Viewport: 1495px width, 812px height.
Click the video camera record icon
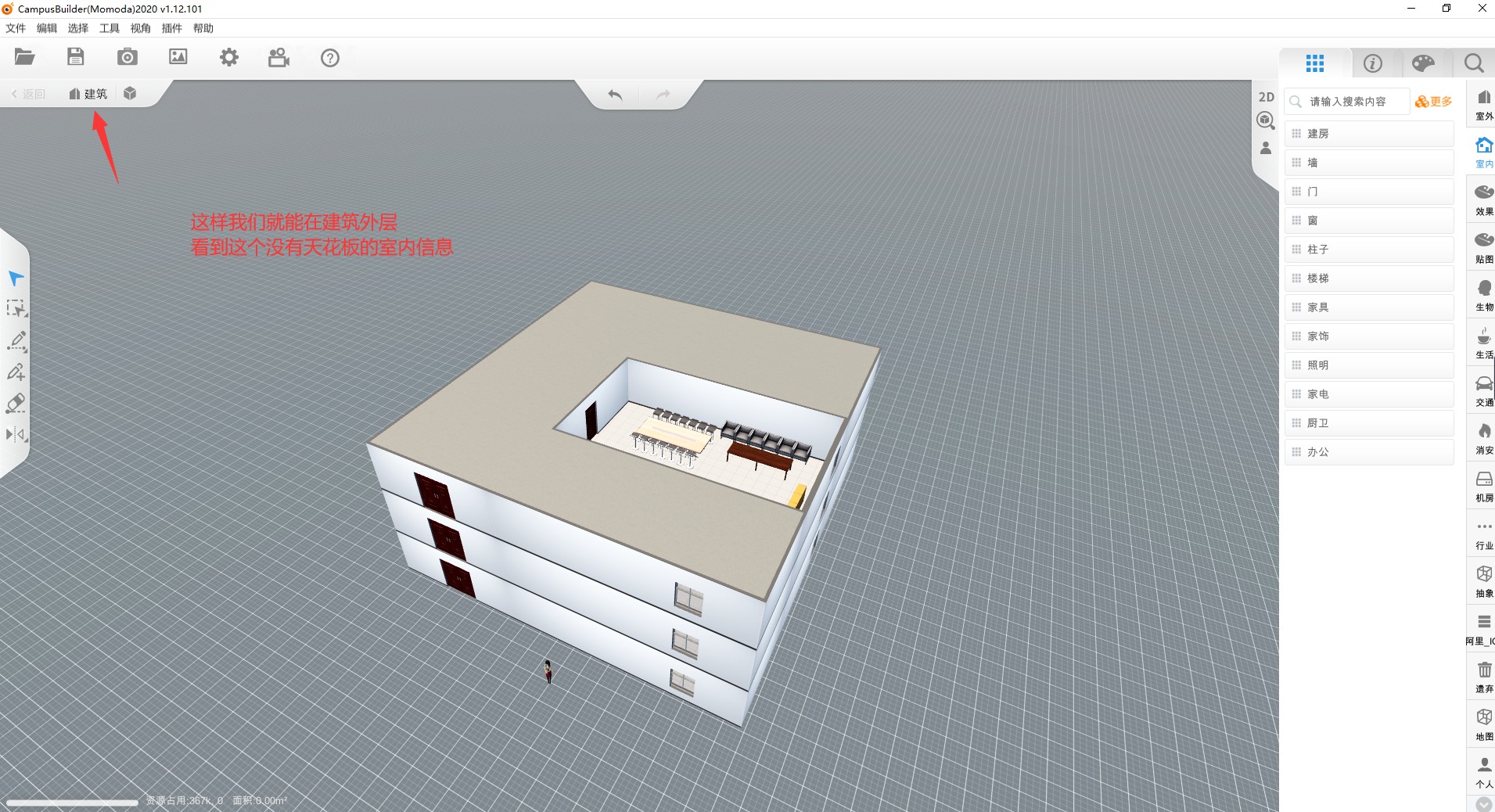pyautogui.click(x=279, y=57)
